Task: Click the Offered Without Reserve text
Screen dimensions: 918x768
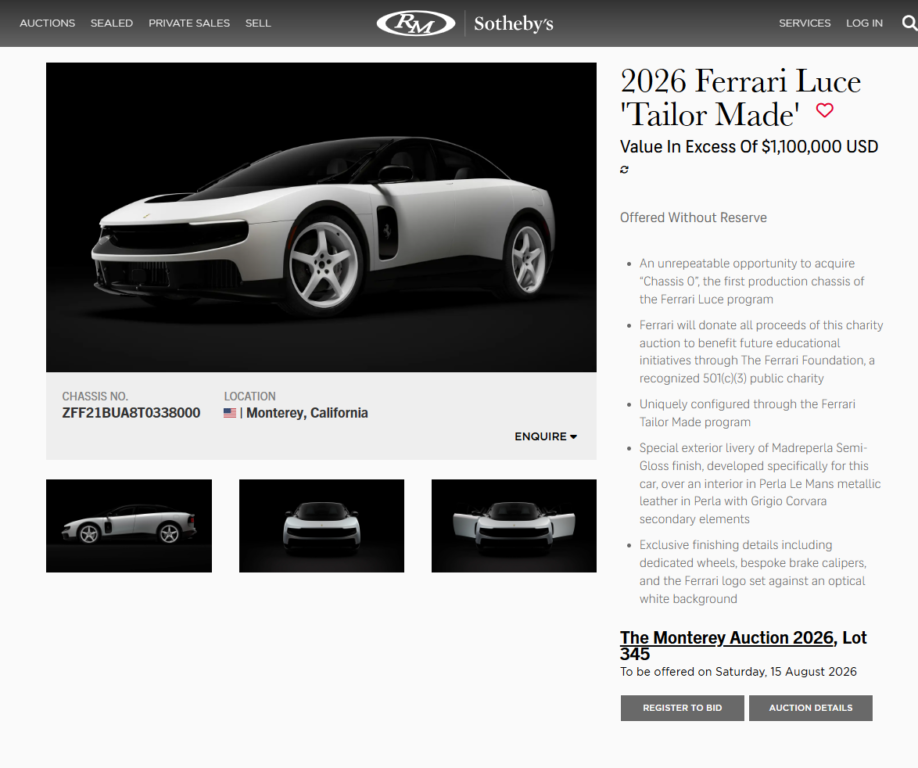Action: [x=693, y=217]
